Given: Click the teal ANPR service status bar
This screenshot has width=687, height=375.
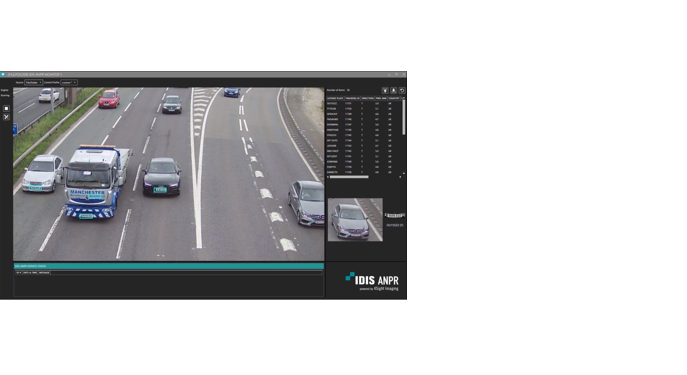Looking at the screenshot, I should pos(169,266).
